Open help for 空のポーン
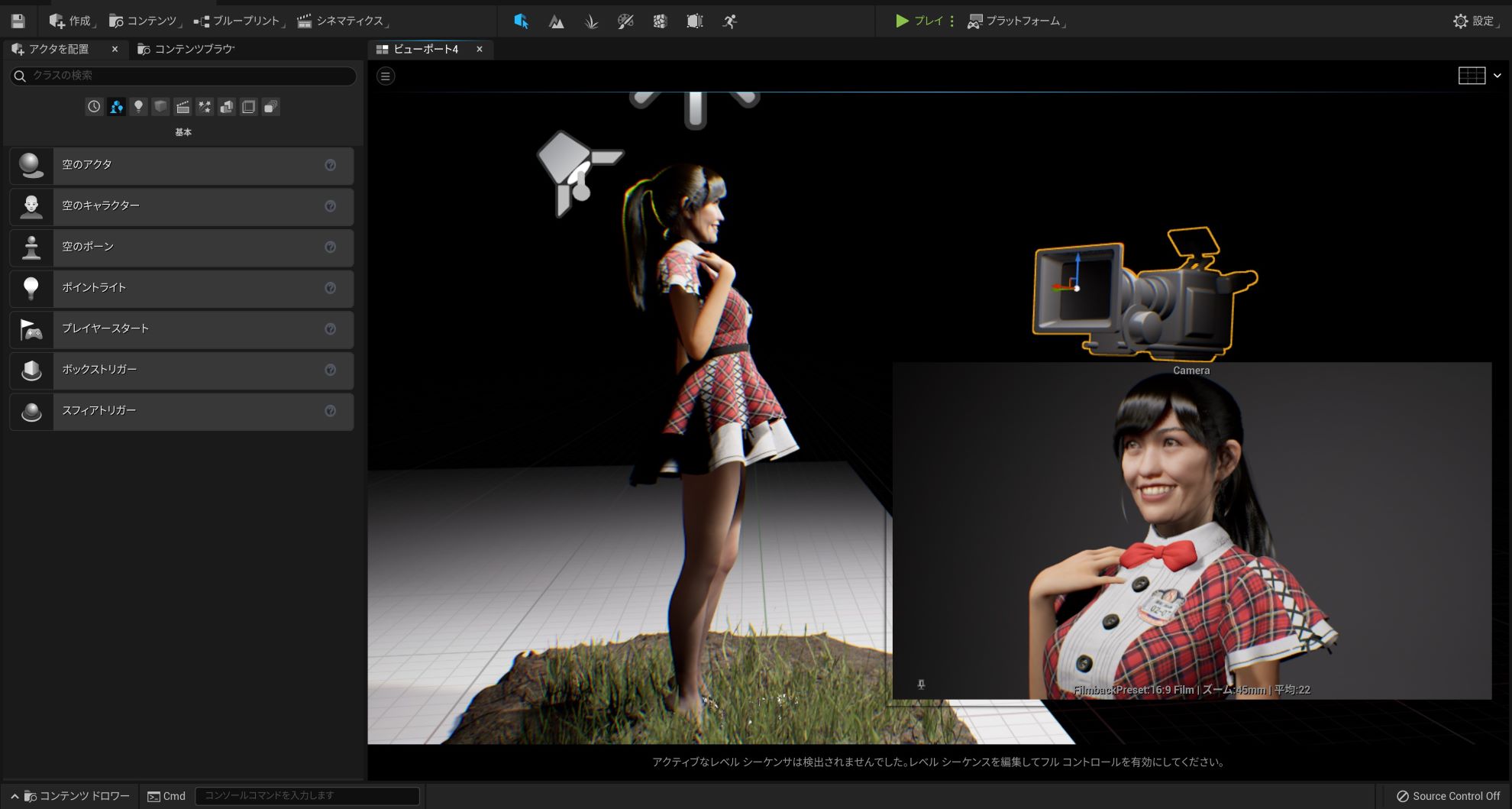 click(331, 247)
